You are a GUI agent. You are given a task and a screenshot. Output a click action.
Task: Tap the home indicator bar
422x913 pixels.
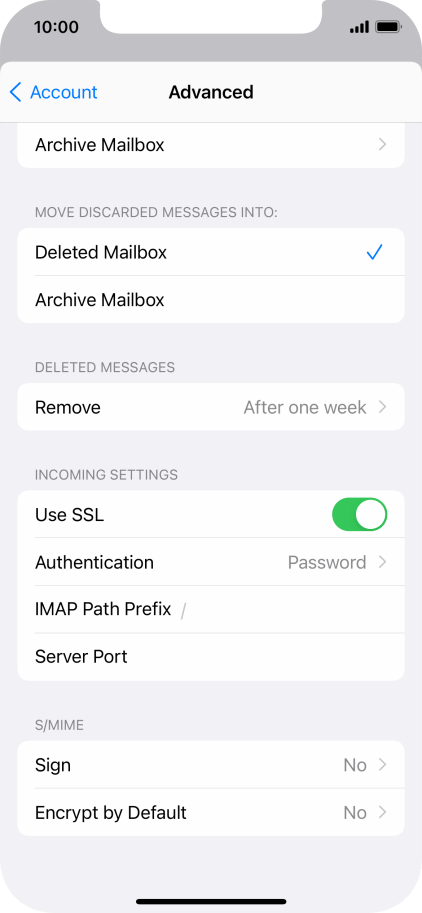point(211,901)
